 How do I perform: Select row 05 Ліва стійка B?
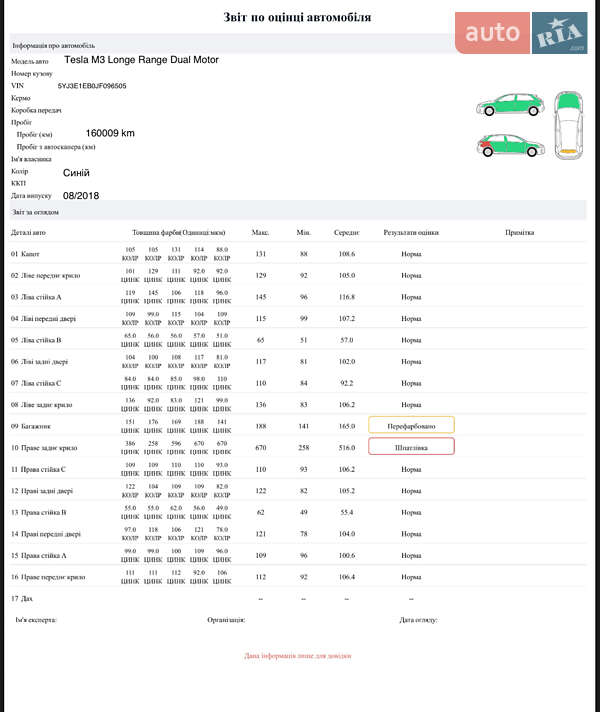298,340
